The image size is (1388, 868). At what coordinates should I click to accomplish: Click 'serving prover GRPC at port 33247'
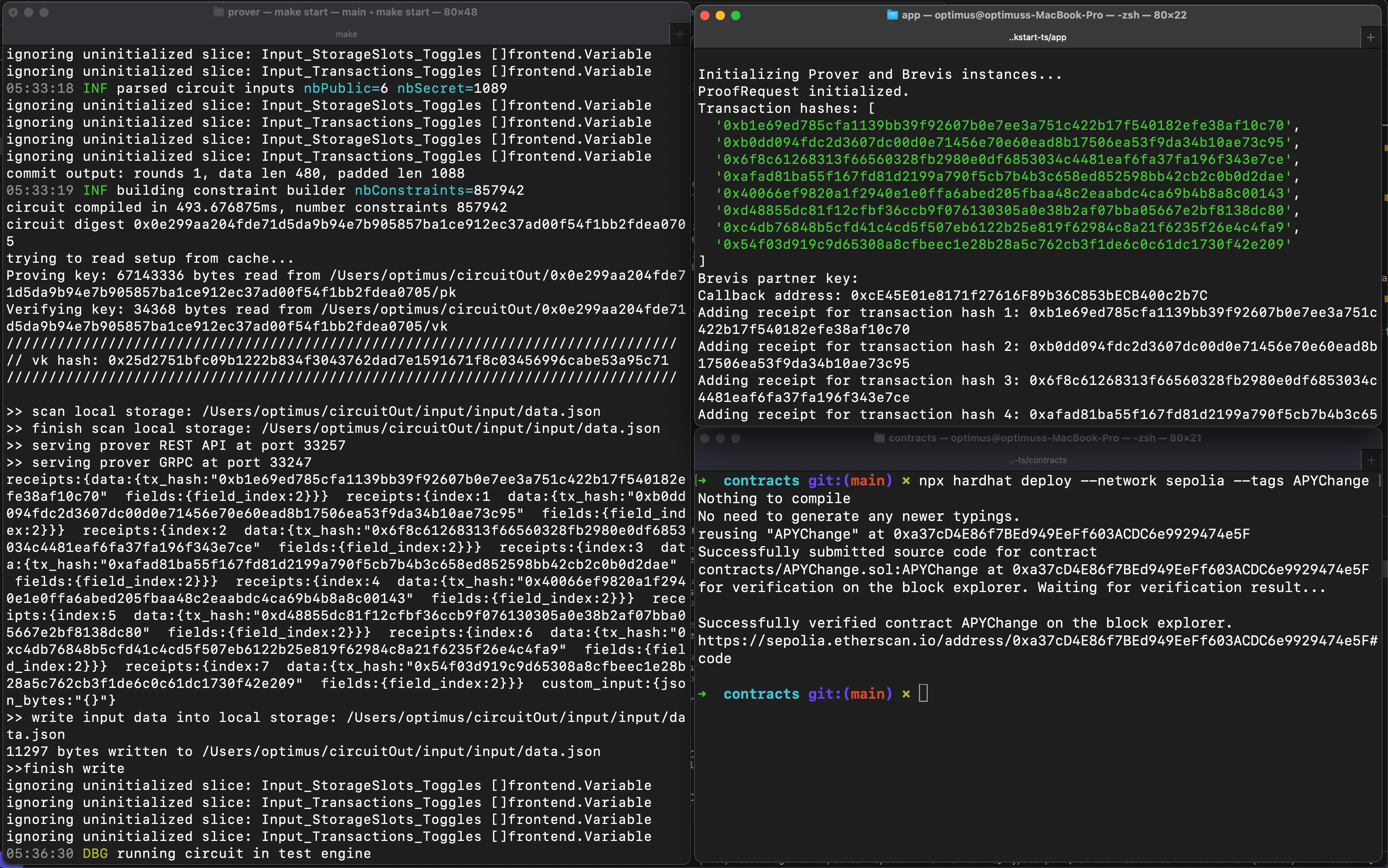(159, 463)
